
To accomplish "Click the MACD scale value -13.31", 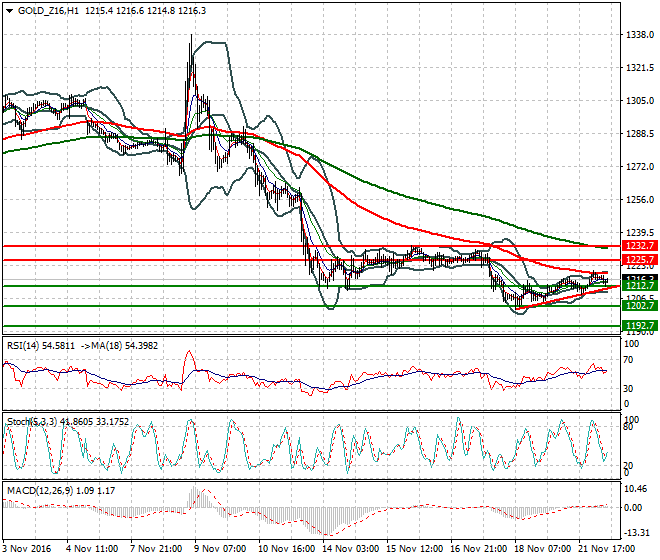I will click(636, 533).
